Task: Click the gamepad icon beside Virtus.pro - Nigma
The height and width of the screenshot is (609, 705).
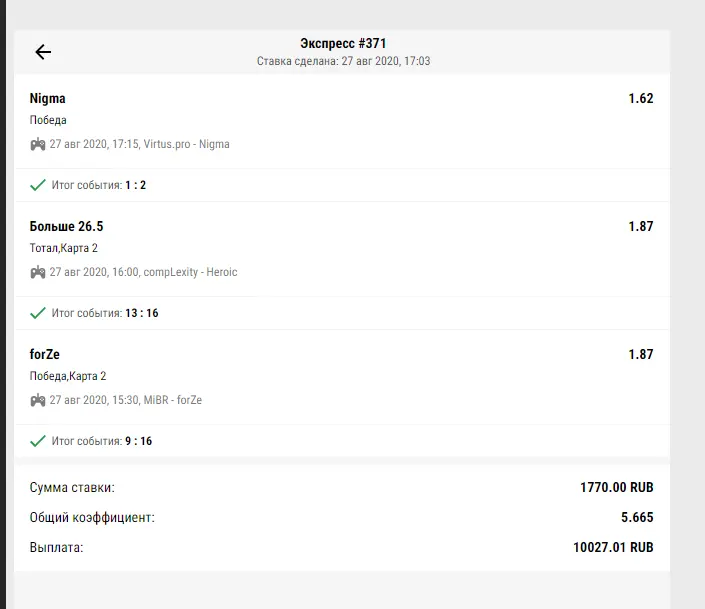Action: (x=38, y=144)
